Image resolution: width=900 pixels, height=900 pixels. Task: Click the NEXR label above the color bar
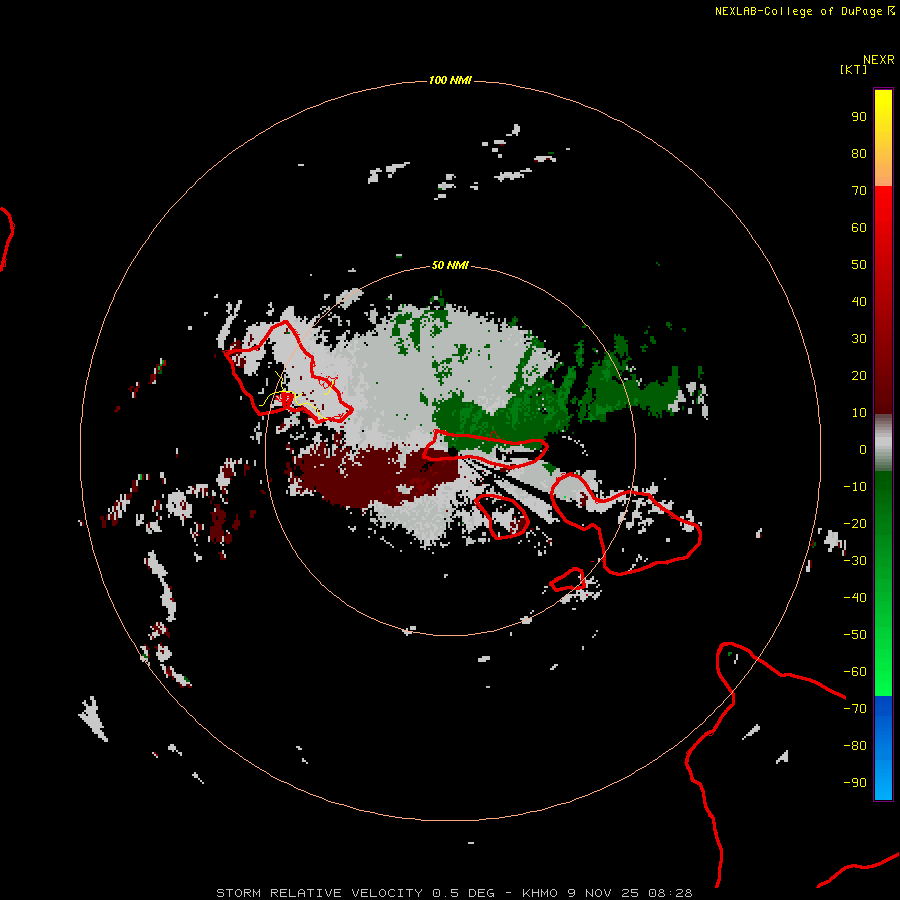pos(879,60)
